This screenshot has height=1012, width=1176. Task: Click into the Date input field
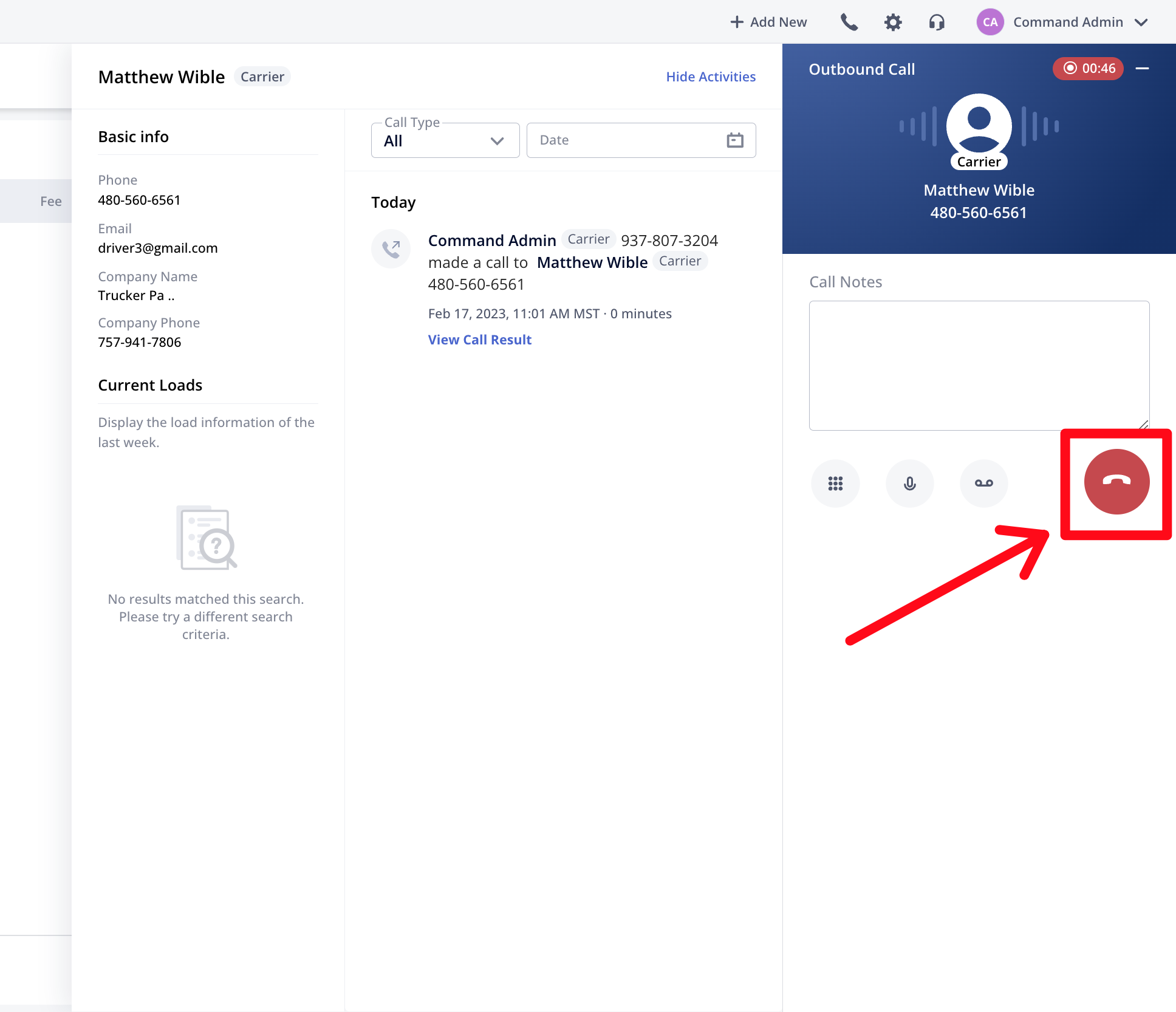point(641,140)
